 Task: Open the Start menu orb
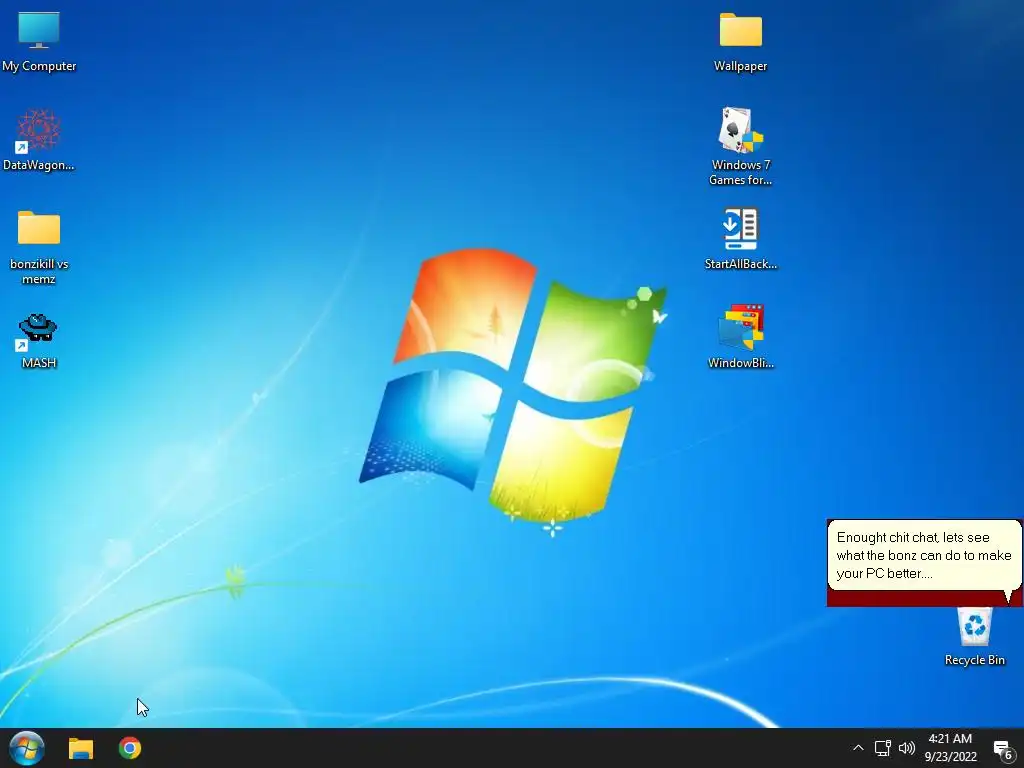pyautogui.click(x=27, y=748)
